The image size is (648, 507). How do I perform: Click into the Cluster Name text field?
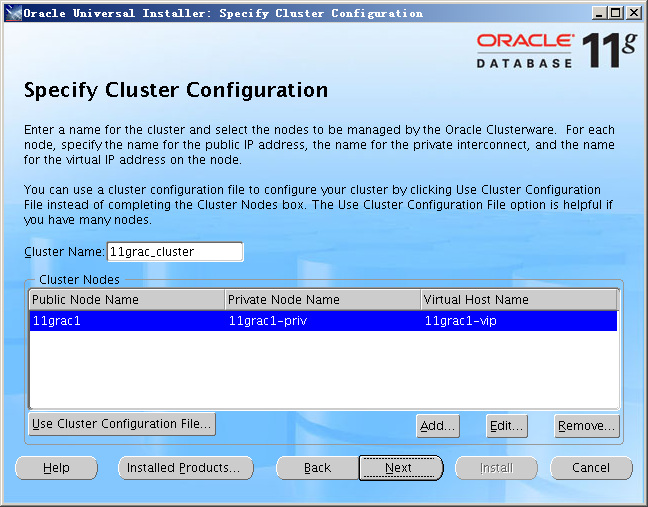173,252
